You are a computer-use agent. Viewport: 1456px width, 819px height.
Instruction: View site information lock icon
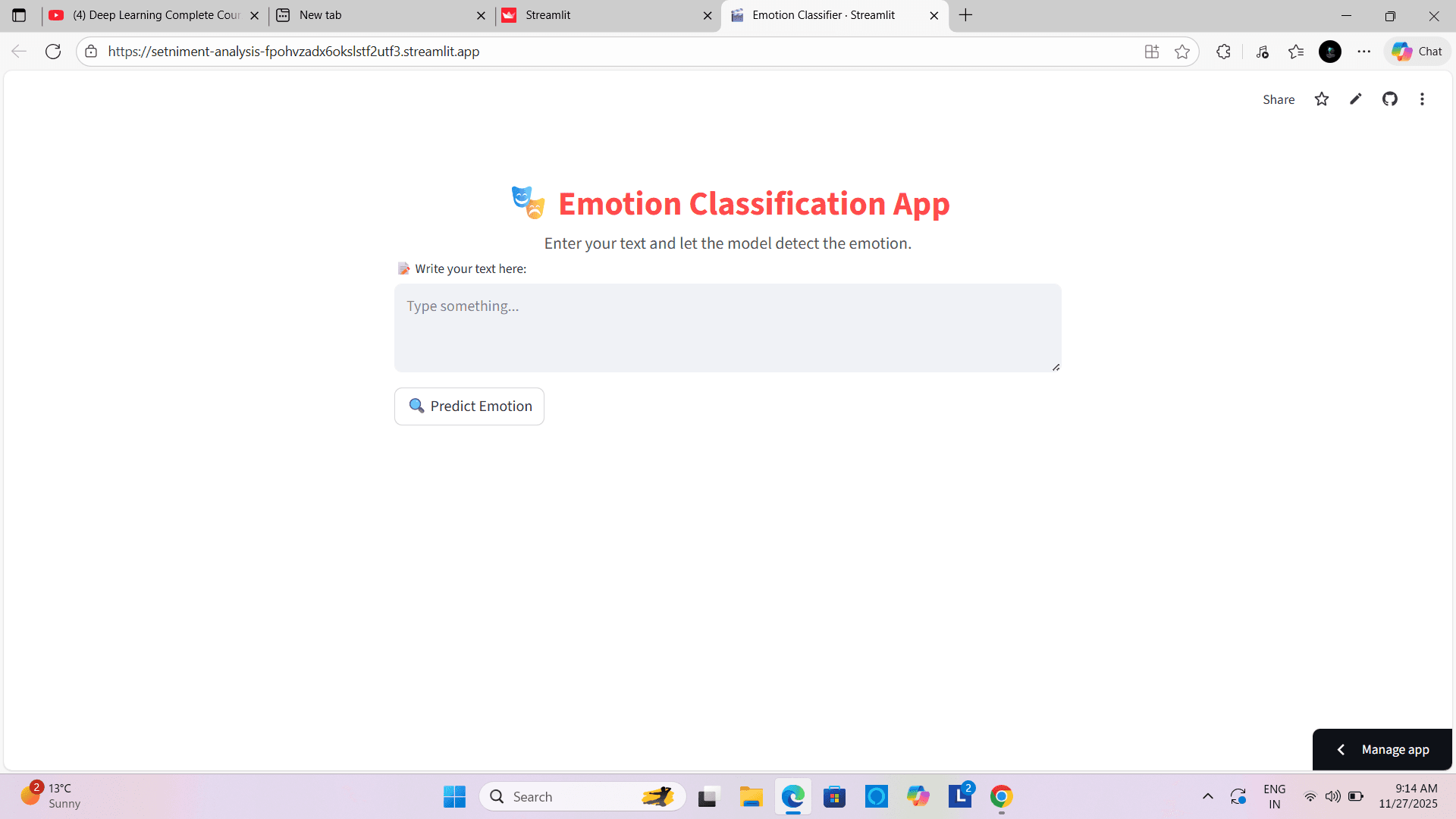click(91, 52)
